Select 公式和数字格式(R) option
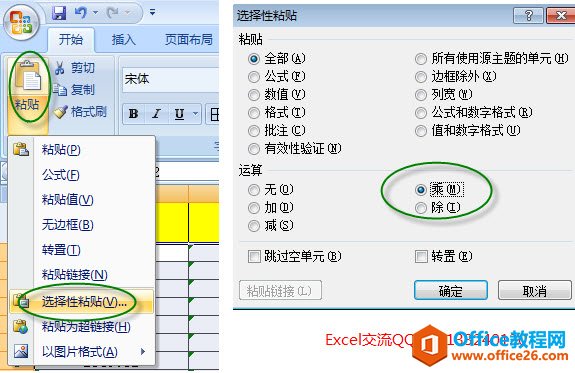Screen dimensions: 575x373 coord(421,113)
